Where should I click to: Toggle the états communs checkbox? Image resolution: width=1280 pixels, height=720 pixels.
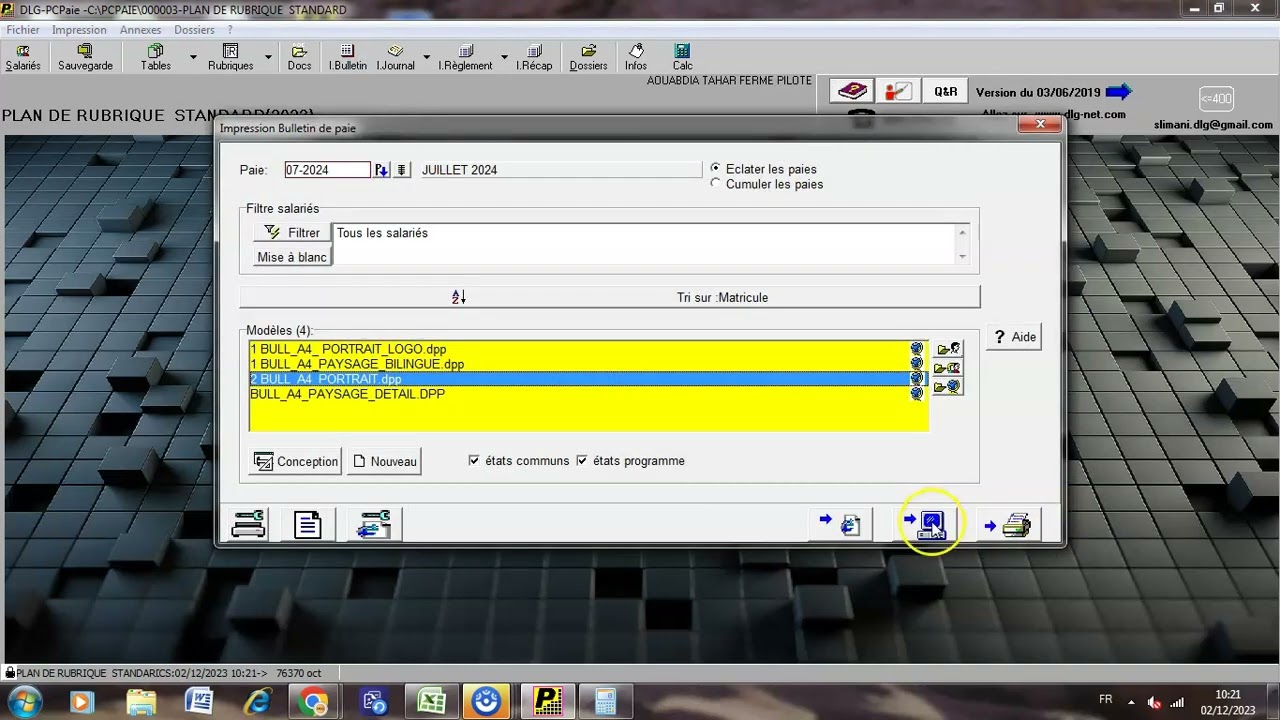click(x=474, y=461)
